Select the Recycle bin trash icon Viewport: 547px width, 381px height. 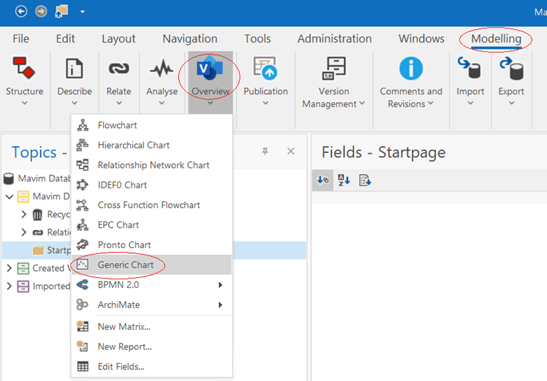[37, 215]
